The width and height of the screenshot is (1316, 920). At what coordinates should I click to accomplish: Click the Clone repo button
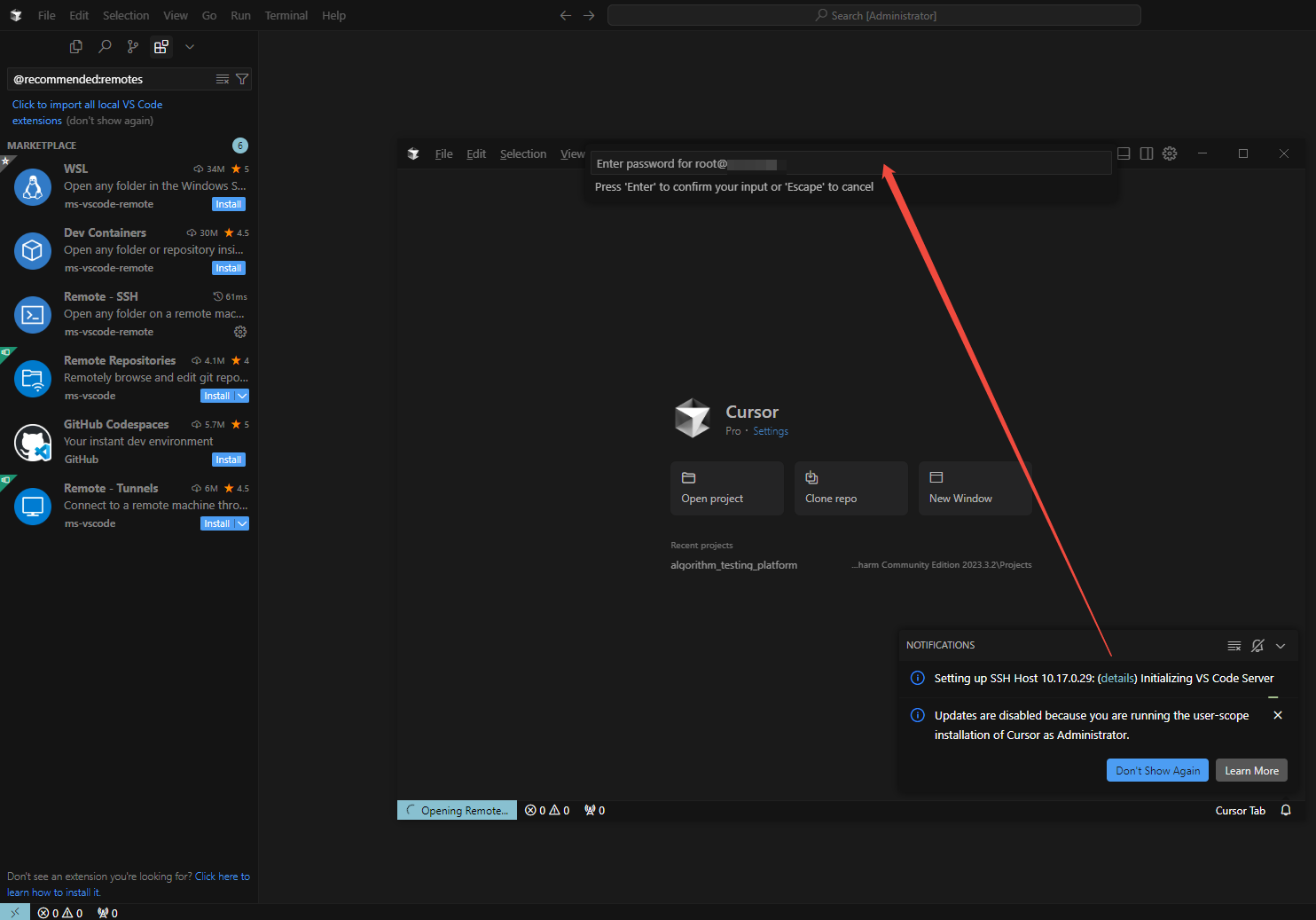(851, 488)
